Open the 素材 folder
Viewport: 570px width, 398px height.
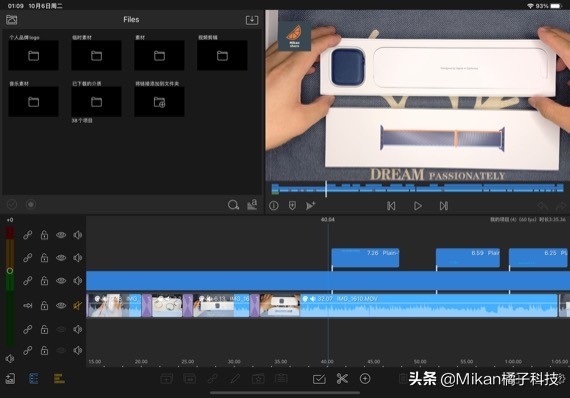(x=159, y=55)
